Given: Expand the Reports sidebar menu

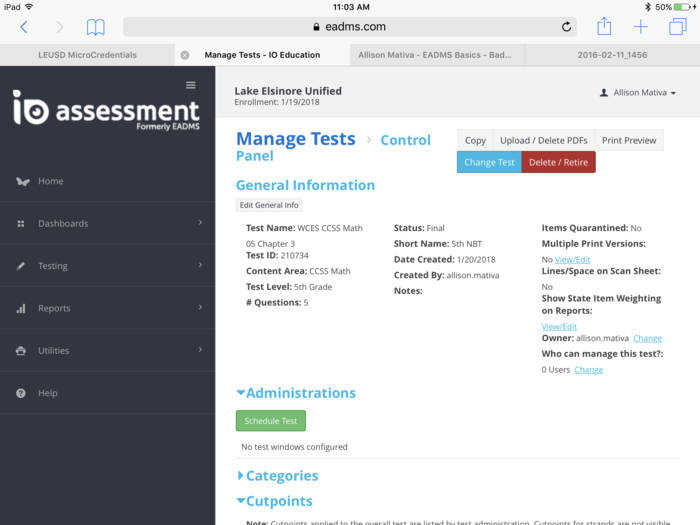Looking at the screenshot, I should 54,308.
